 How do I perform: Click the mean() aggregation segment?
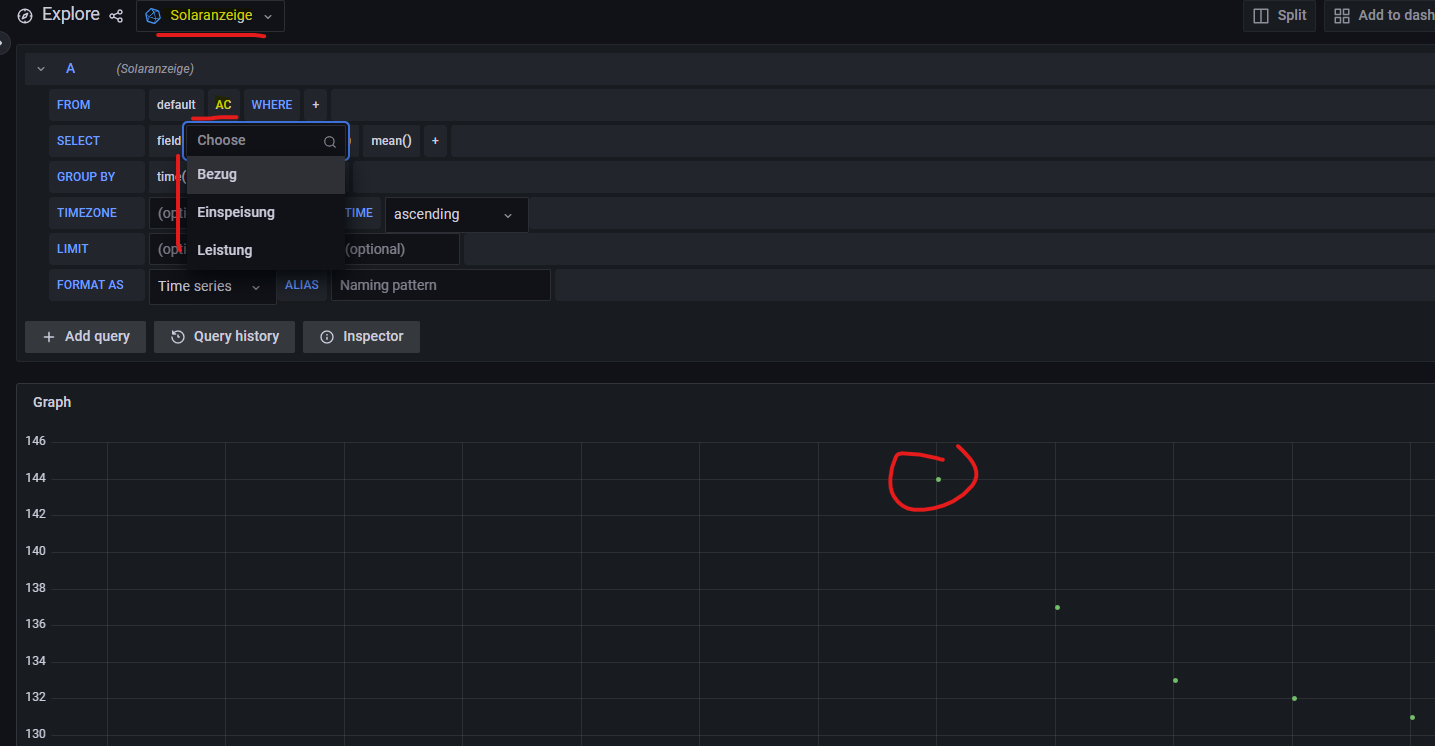click(391, 141)
